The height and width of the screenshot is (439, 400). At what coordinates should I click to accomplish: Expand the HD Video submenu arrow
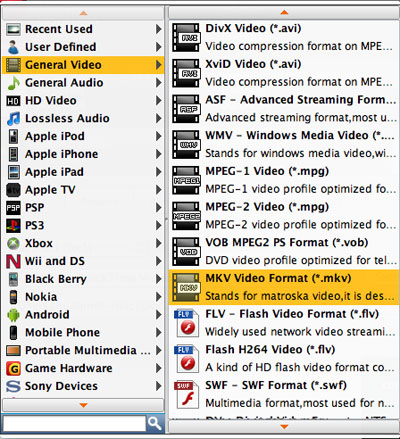(x=159, y=101)
